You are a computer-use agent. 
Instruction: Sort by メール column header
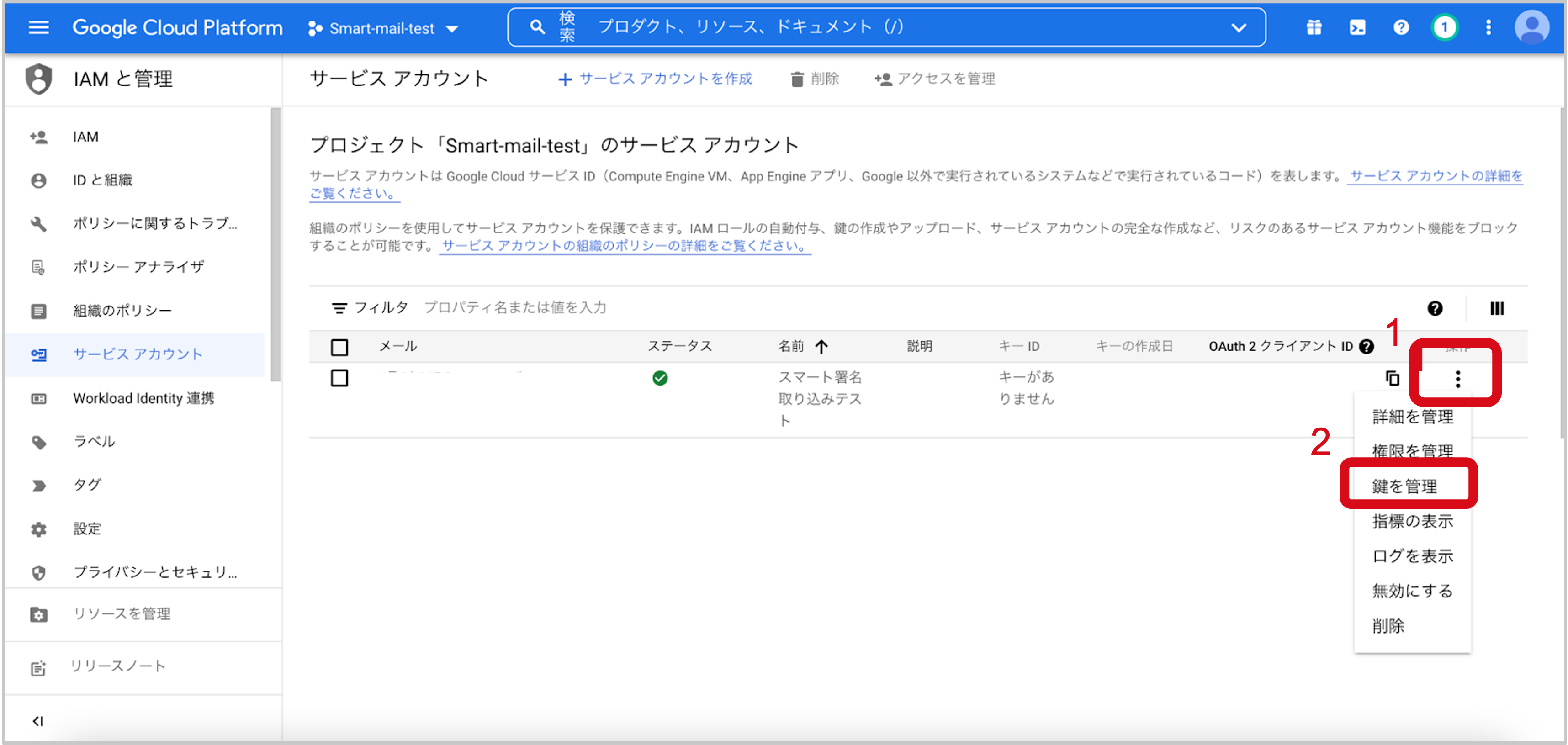(x=398, y=346)
